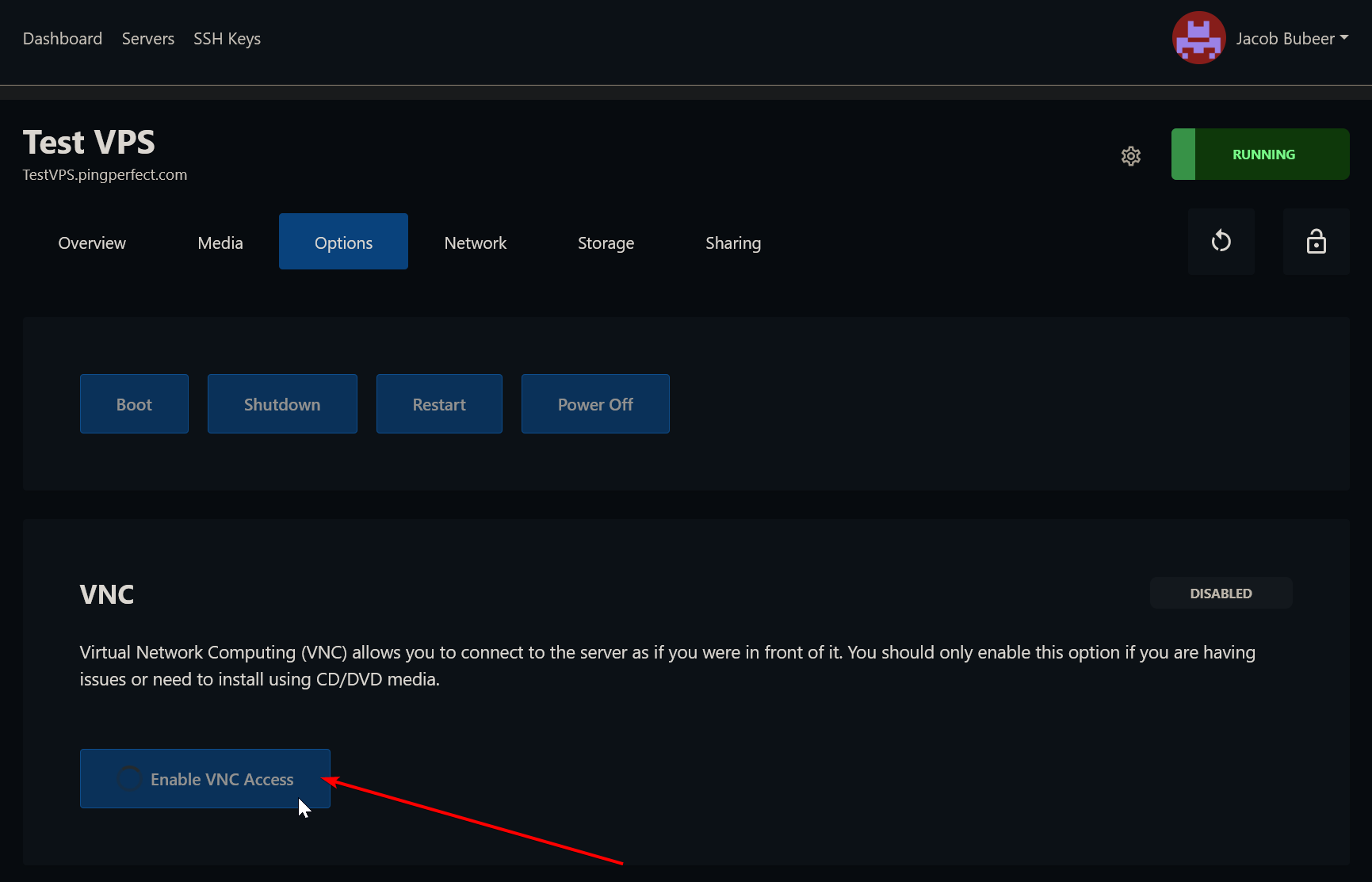Viewport: 1372px width, 882px height.
Task: Switch to the Overview tab
Action: (92, 242)
